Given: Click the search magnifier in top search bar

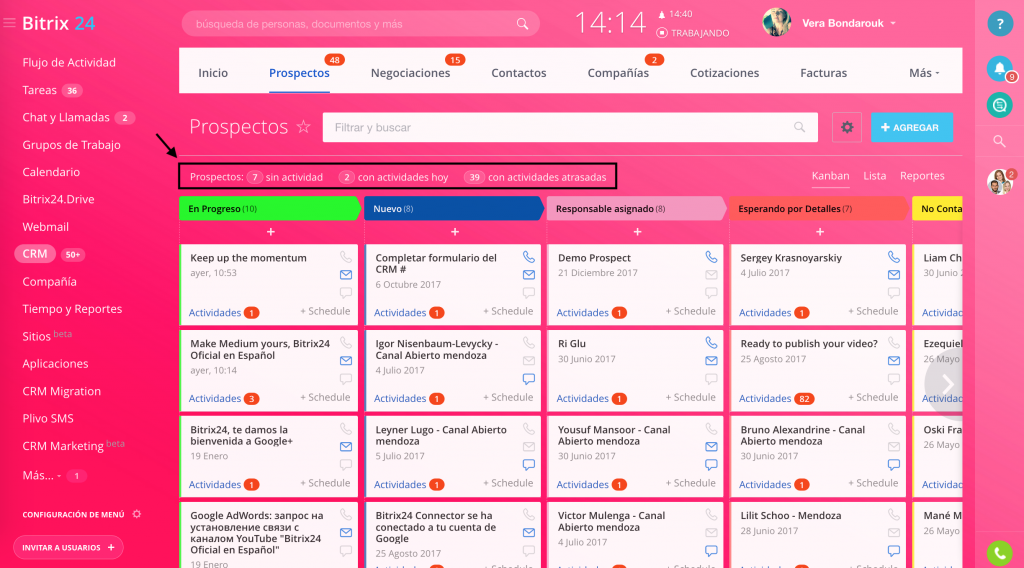Looking at the screenshot, I should [x=522, y=24].
